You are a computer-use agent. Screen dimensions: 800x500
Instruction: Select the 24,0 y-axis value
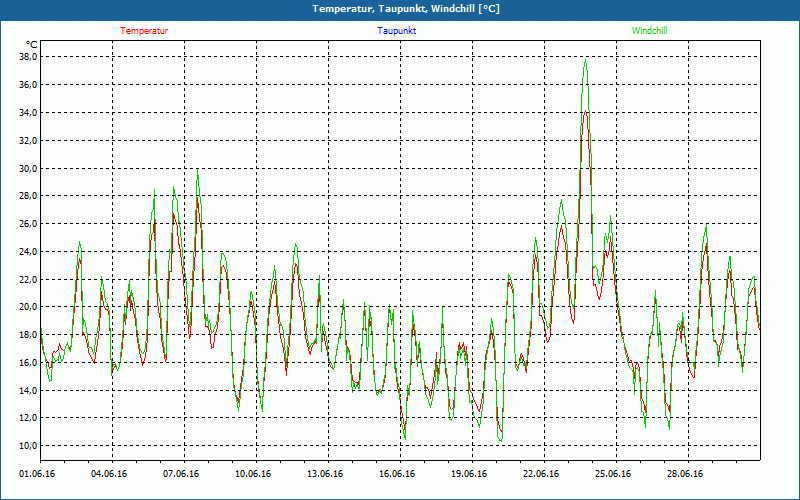(29, 252)
